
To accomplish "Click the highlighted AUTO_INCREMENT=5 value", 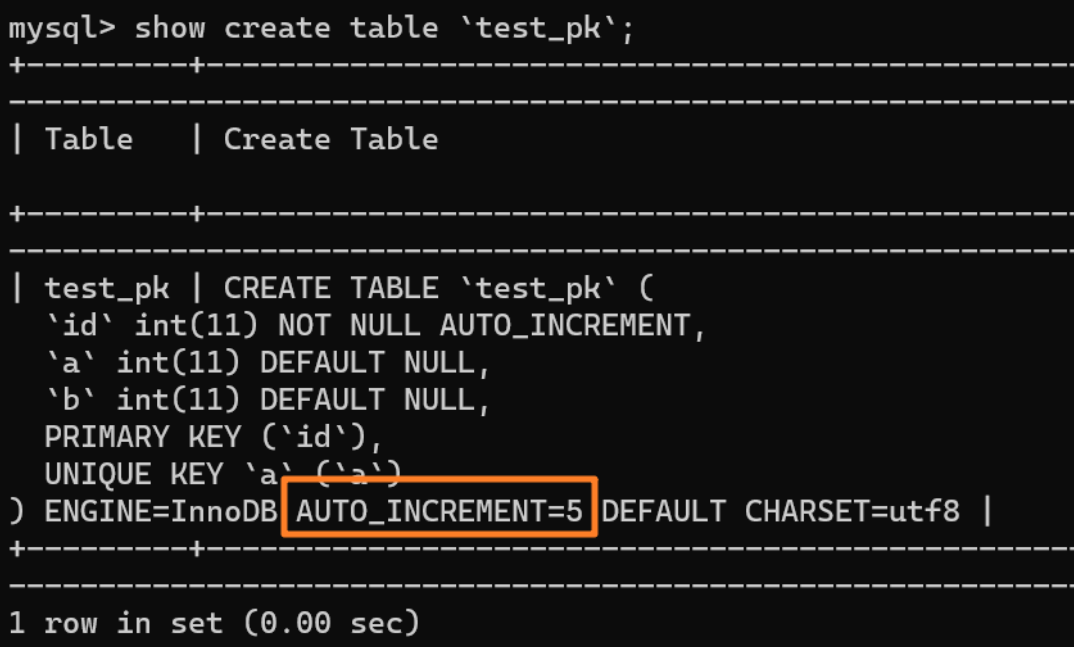I will tap(439, 511).
